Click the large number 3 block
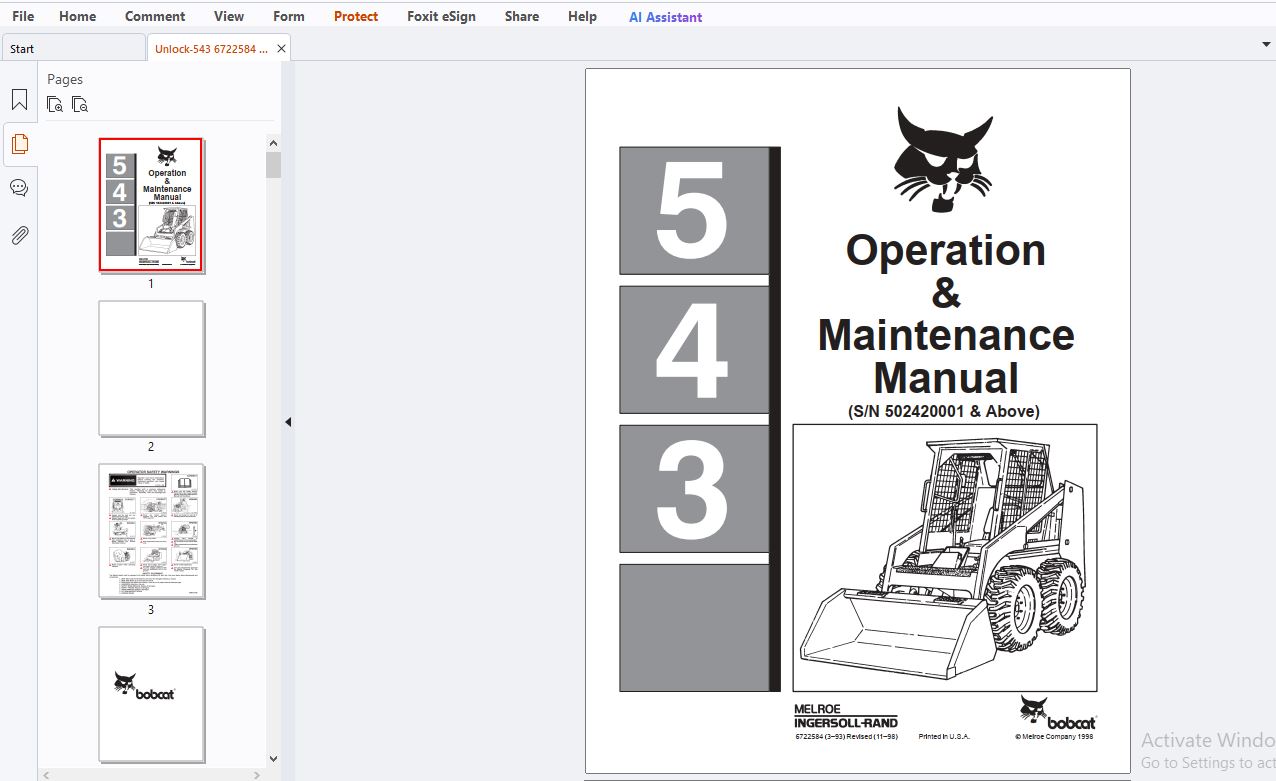1276x781 pixels. click(x=694, y=489)
